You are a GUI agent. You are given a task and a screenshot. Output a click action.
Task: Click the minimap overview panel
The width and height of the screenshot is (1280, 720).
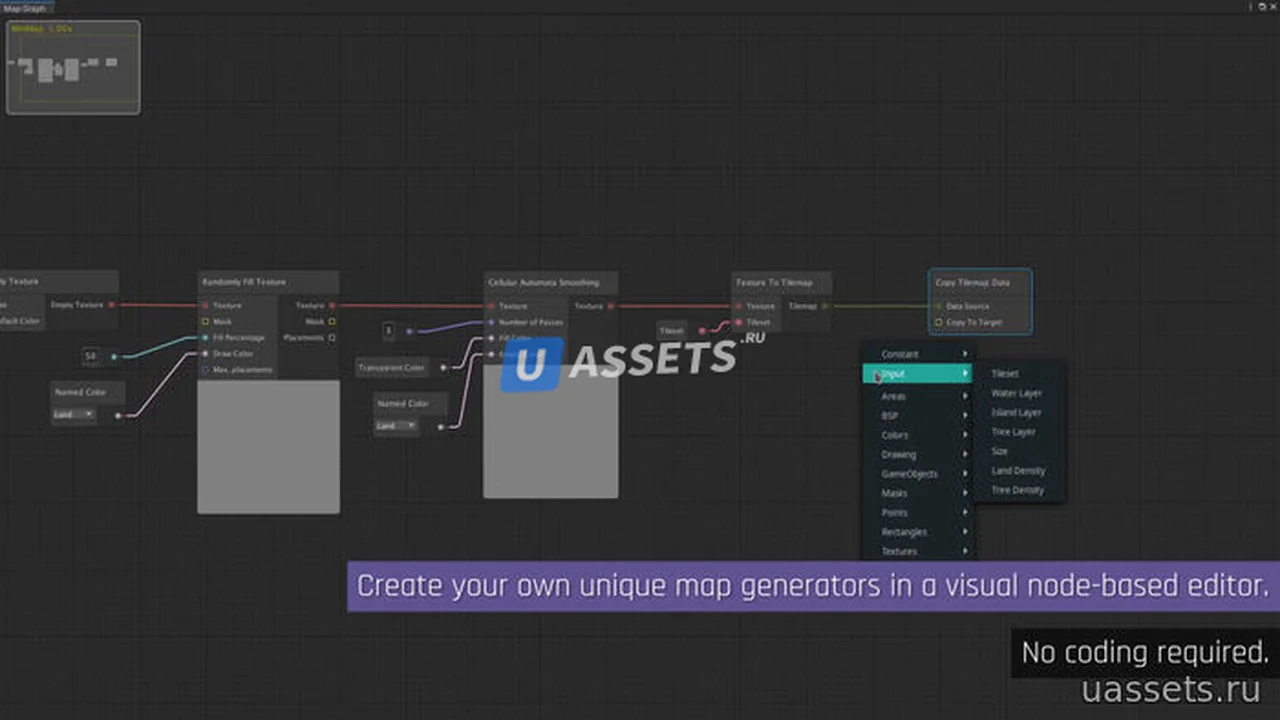coord(73,67)
